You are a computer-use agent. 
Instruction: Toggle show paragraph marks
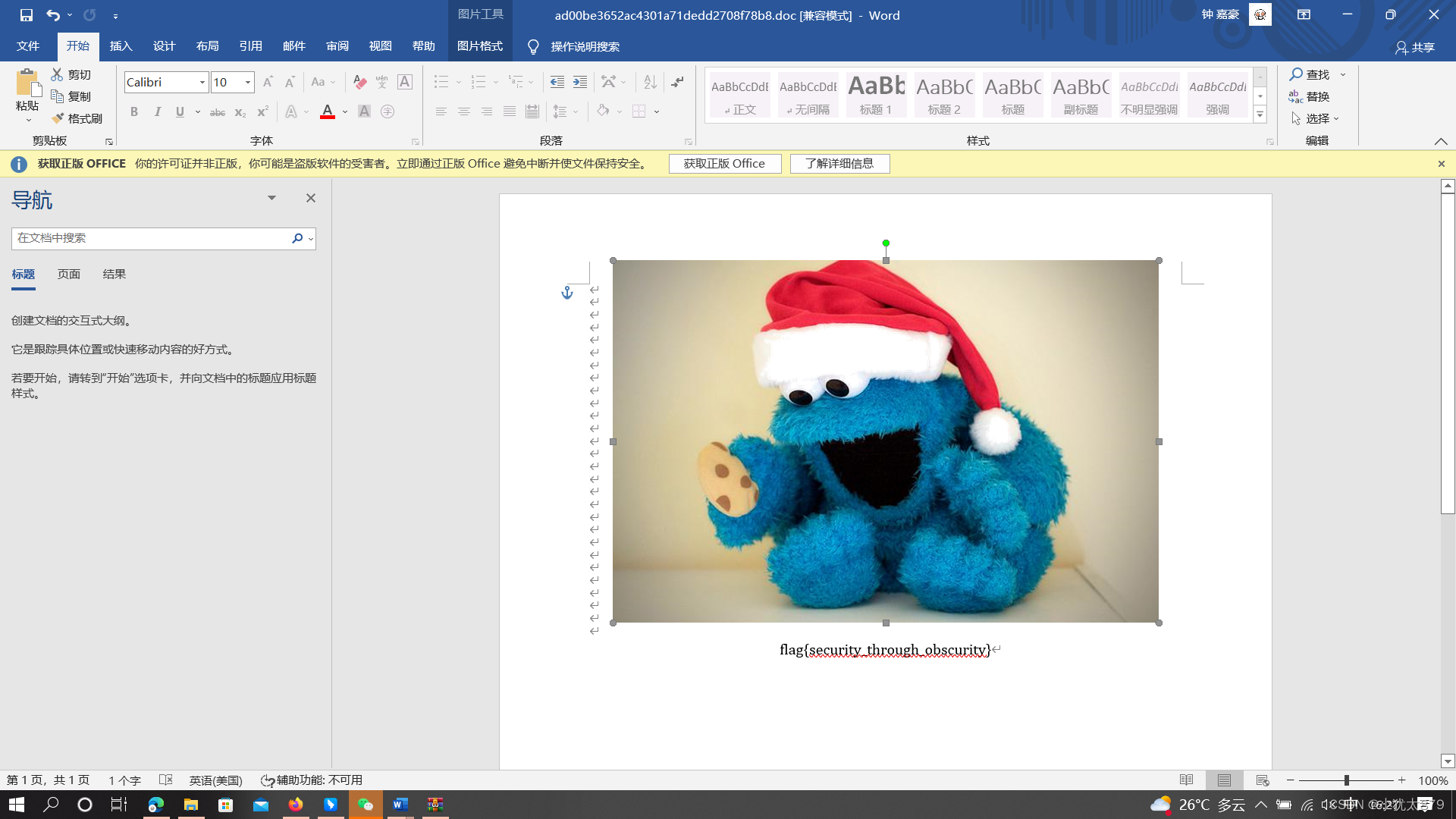pos(678,82)
